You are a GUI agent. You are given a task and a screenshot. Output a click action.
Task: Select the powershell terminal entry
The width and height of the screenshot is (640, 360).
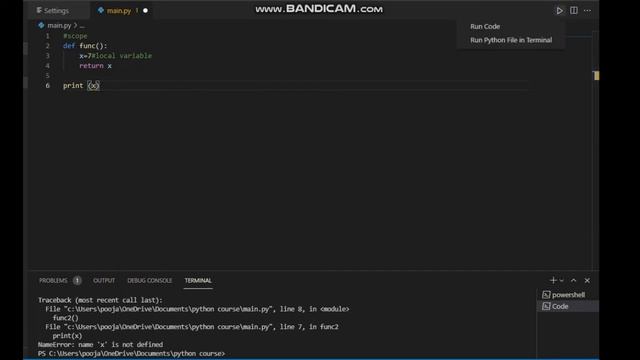tap(568, 295)
